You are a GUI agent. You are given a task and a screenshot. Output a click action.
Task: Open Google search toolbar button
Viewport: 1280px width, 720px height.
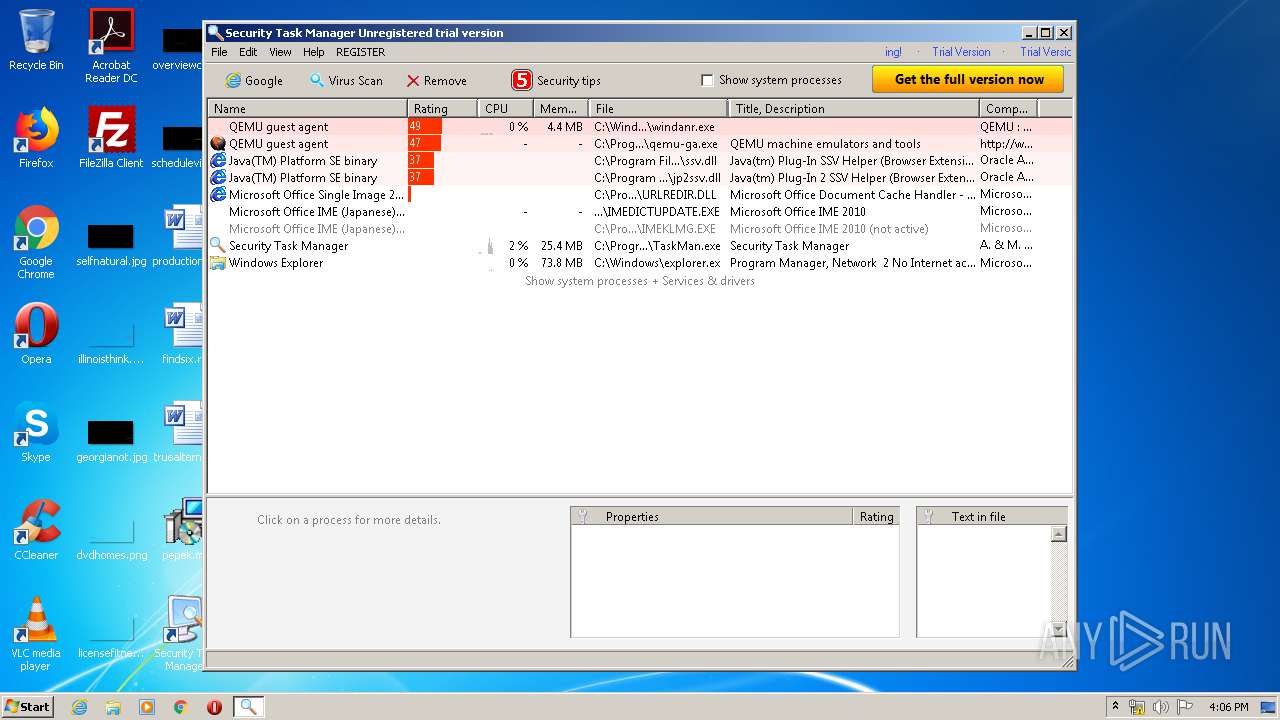pos(254,81)
